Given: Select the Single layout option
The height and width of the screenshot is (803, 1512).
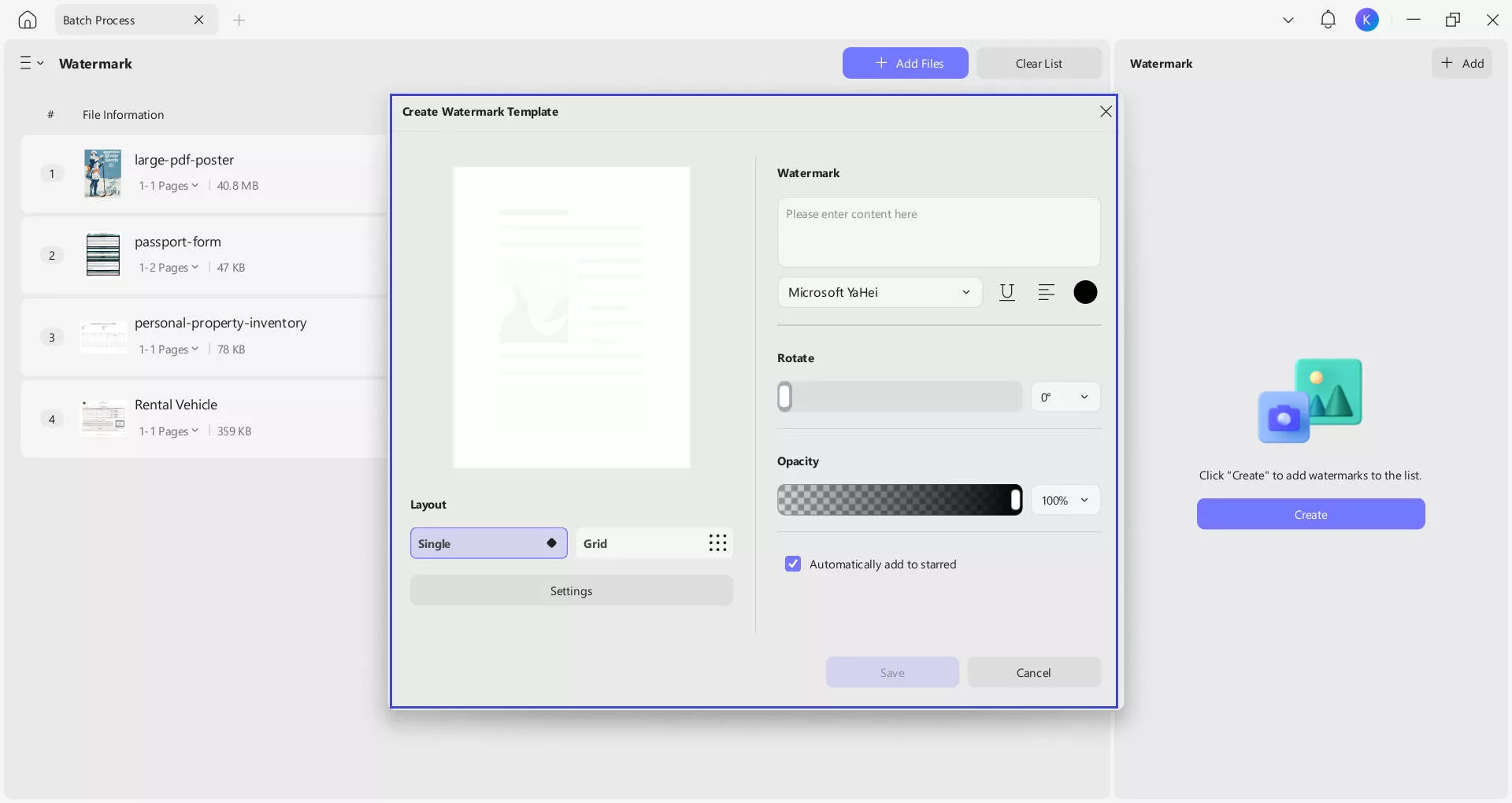Looking at the screenshot, I should (x=488, y=543).
